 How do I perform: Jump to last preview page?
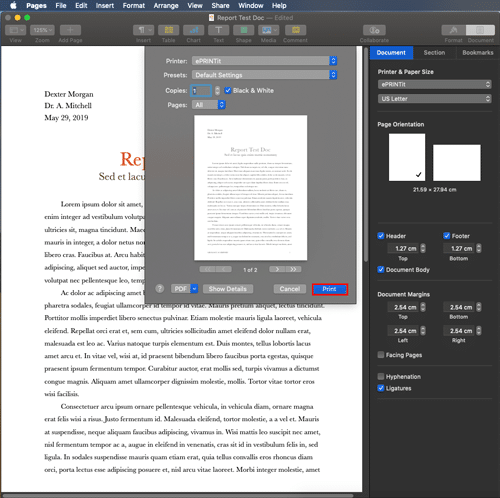293,269
